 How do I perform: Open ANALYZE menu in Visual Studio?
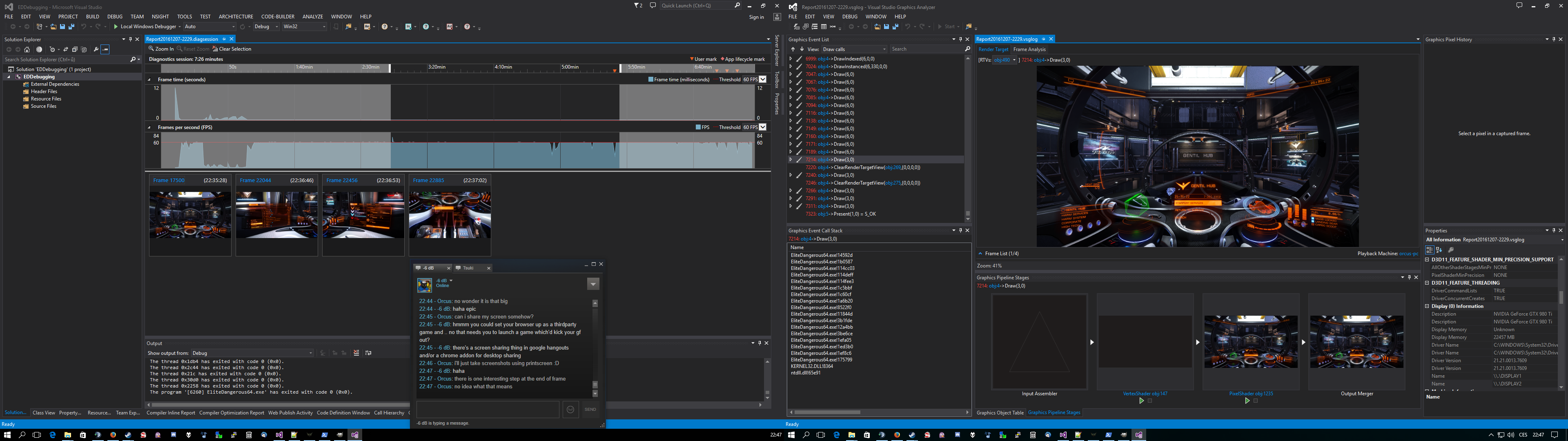pos(313,16)
